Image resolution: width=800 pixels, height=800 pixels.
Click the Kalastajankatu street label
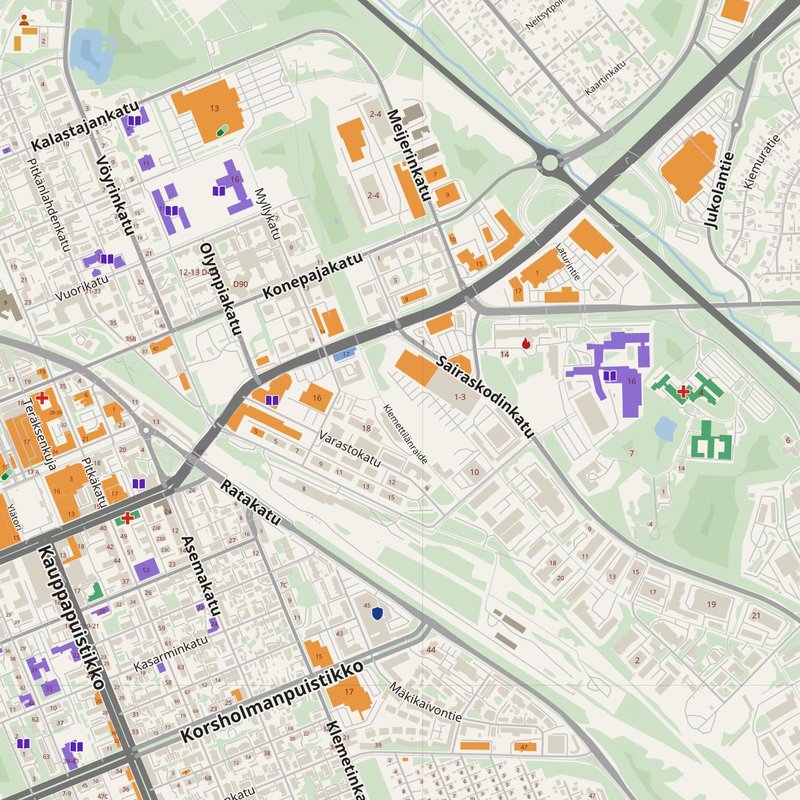click(x=85, y=126)
